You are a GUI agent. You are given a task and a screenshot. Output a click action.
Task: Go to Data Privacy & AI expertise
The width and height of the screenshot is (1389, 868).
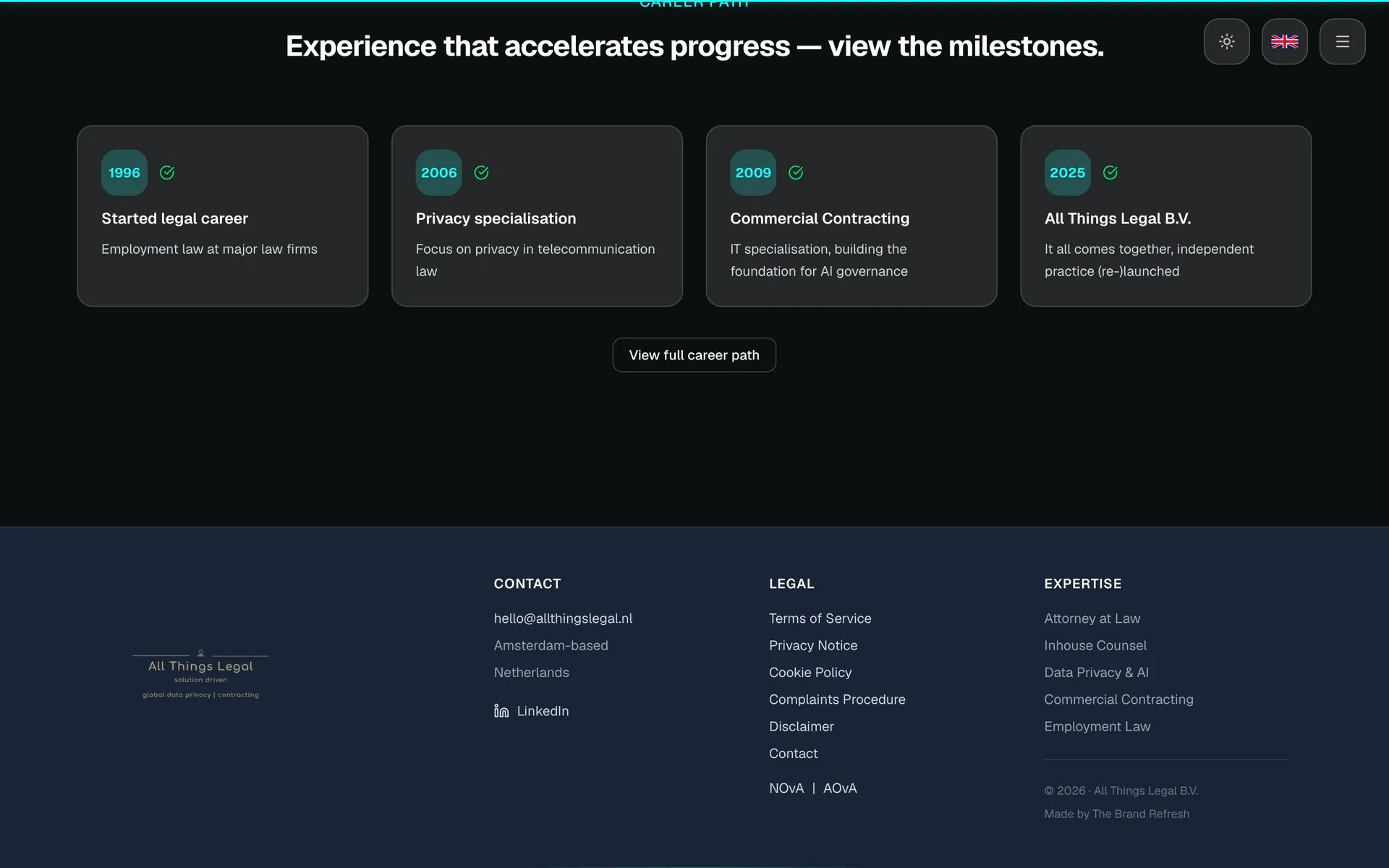(x=1097, y=672)
